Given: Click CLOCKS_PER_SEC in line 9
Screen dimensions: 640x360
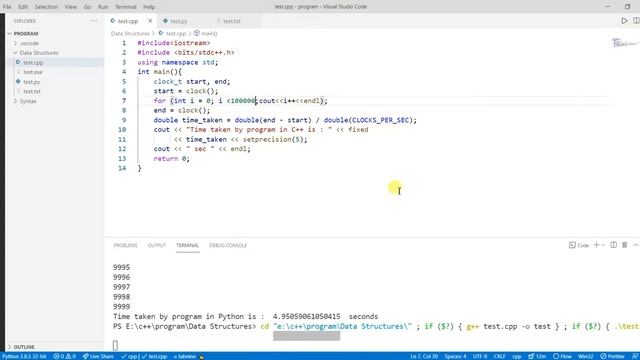Looking at the screenshot, I should point(380,120).
